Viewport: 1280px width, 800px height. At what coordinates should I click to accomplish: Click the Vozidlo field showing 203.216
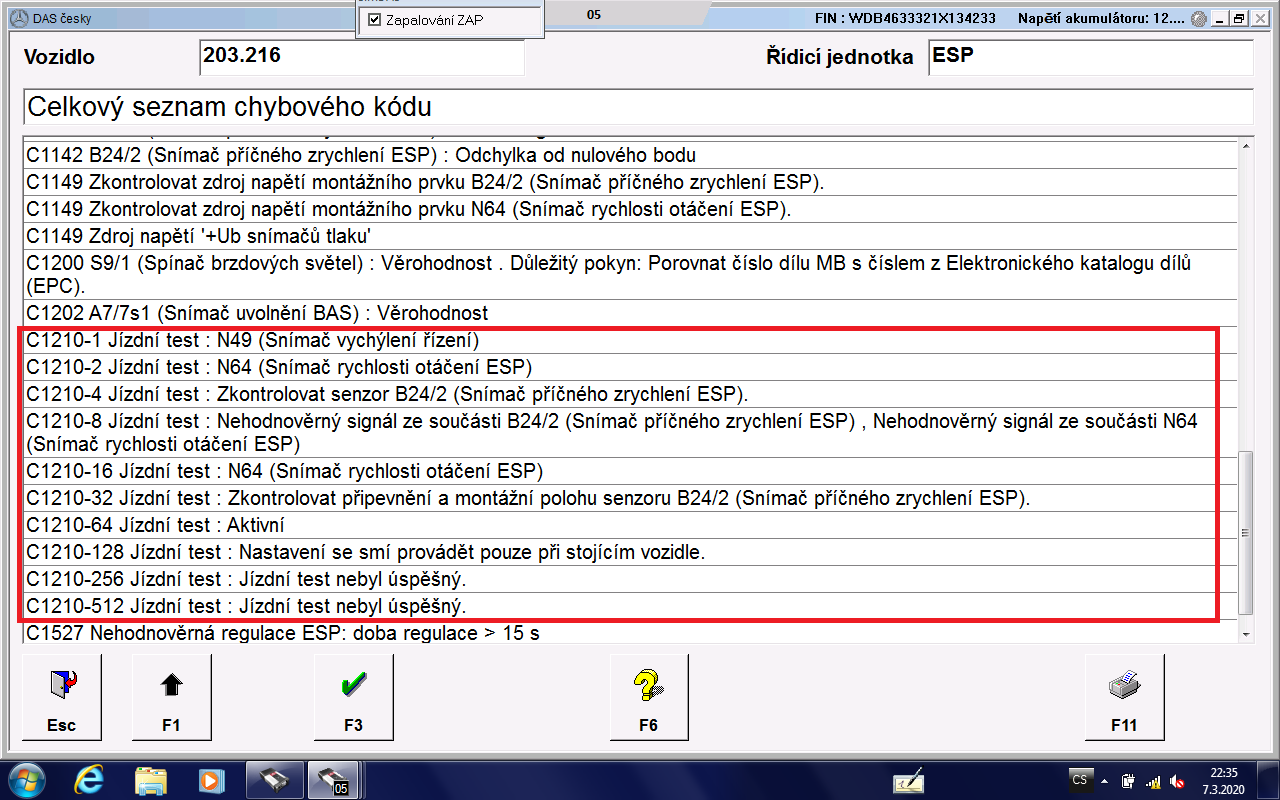coord(362,57)
